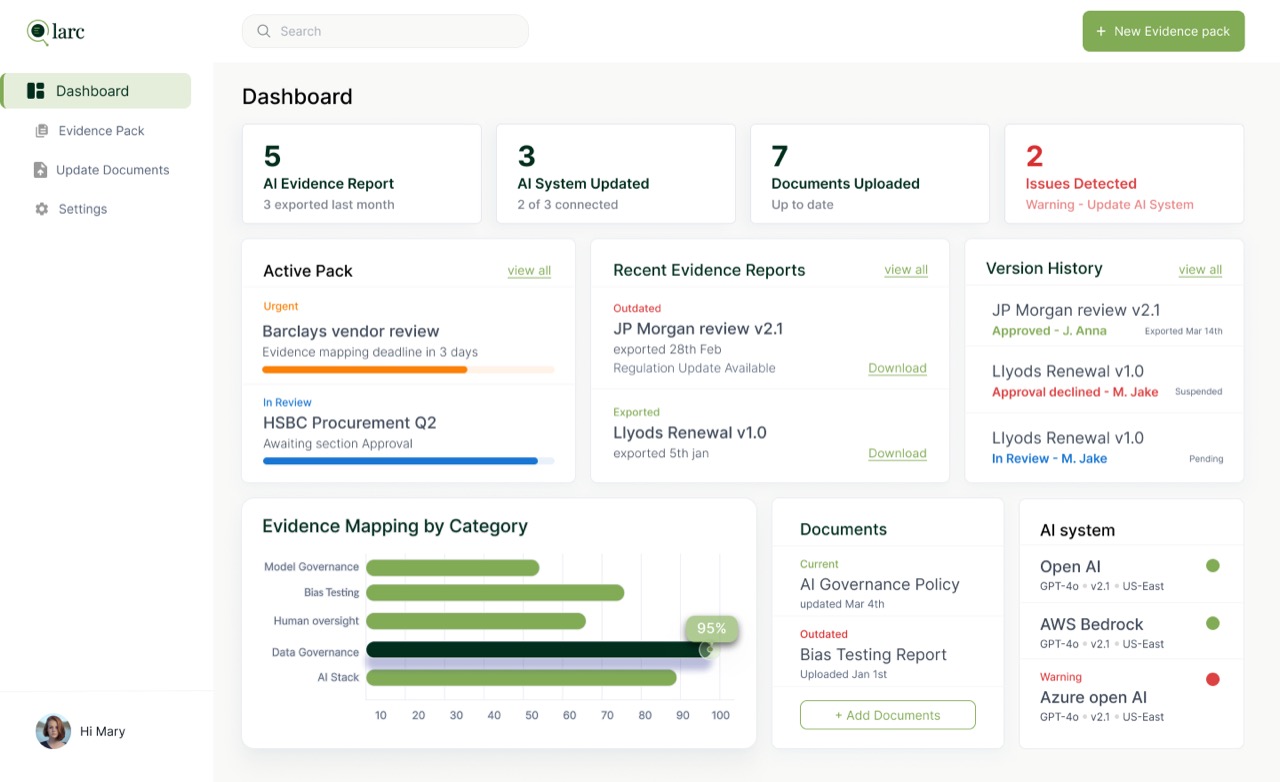Click the Update Documents sidebar icon

tap(40, 170)
